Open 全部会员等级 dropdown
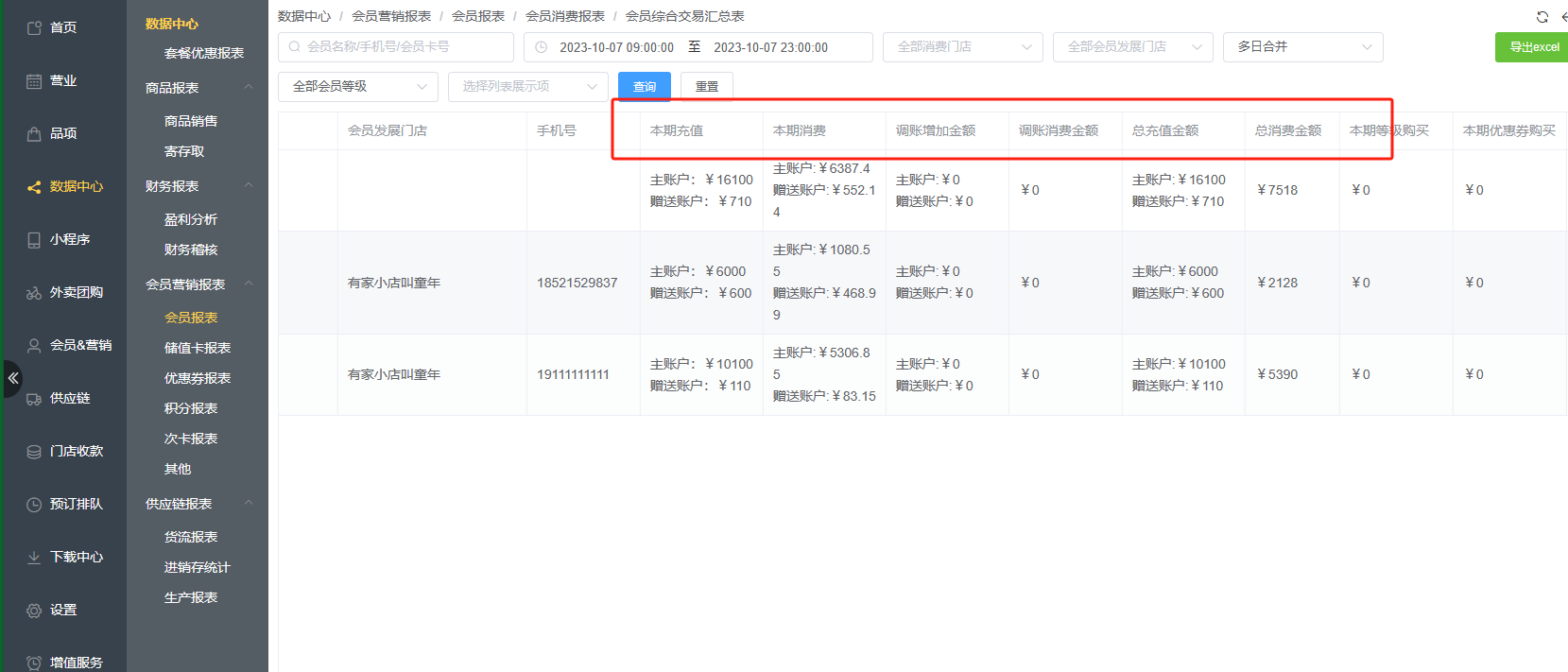This screenshot has height=672, width=1568. 357,86
